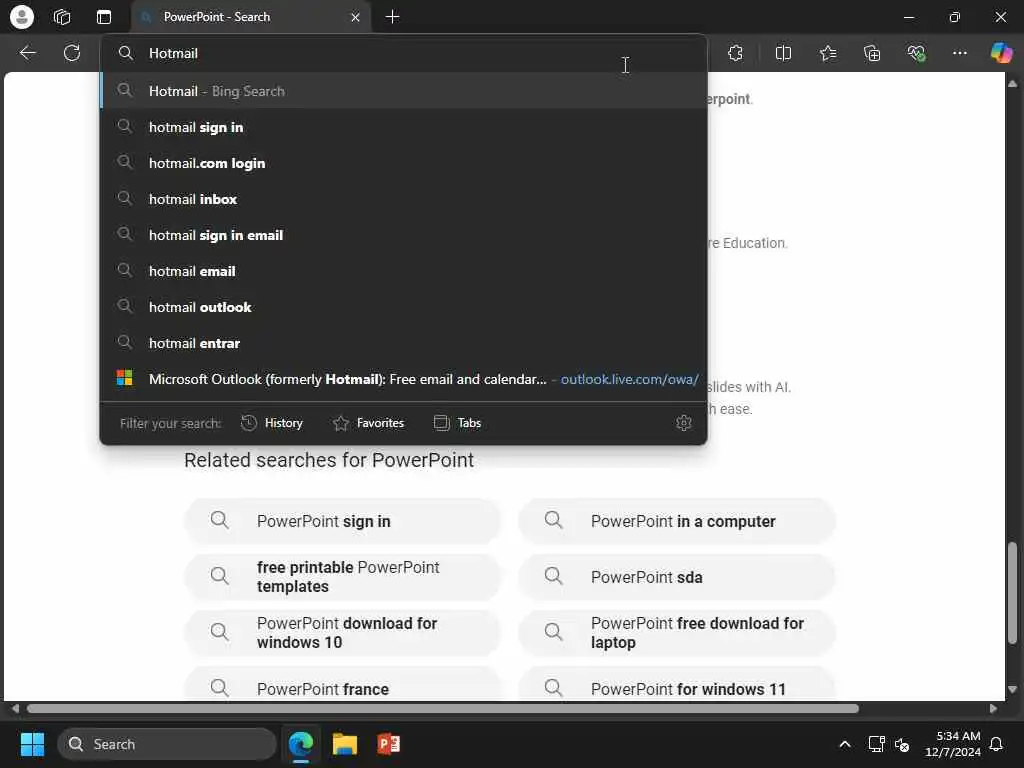
Task: Open the address bar search settings gear
Action: click(684, 423)
